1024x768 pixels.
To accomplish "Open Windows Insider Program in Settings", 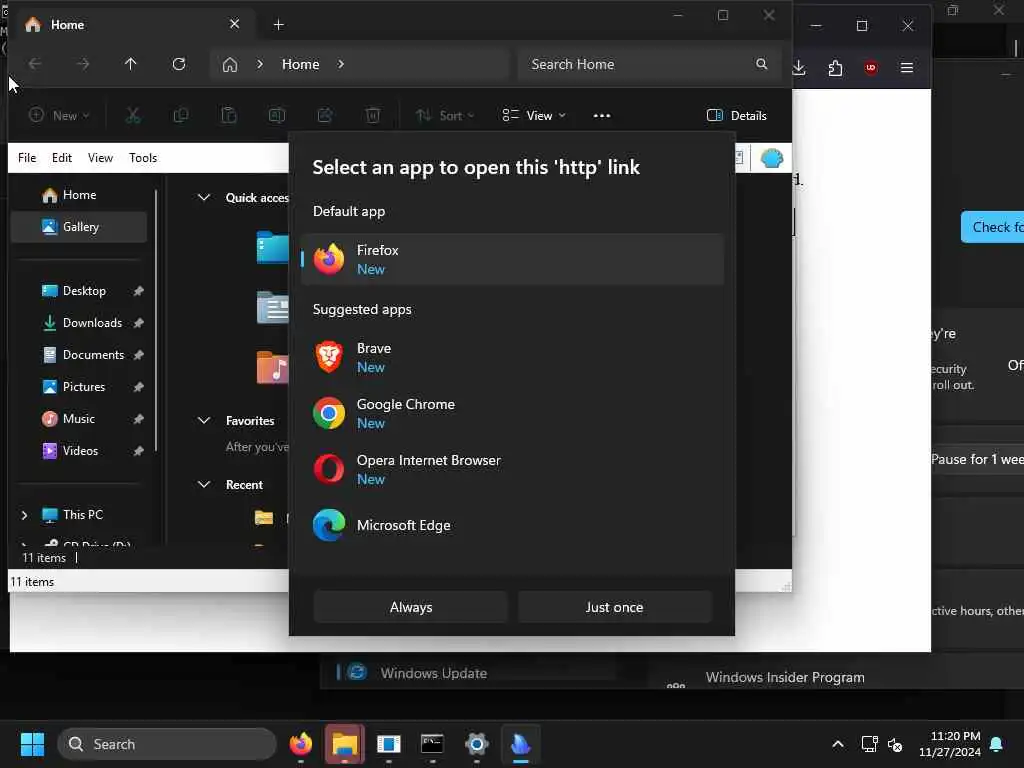I will tap(785, 677).
